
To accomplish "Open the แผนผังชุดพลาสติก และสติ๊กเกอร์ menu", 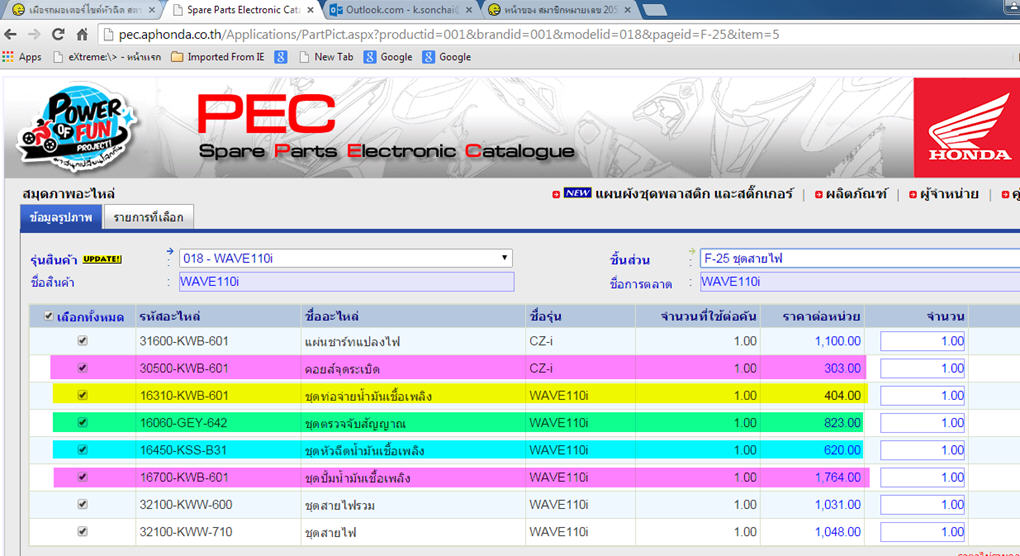I will coord(694,194).
